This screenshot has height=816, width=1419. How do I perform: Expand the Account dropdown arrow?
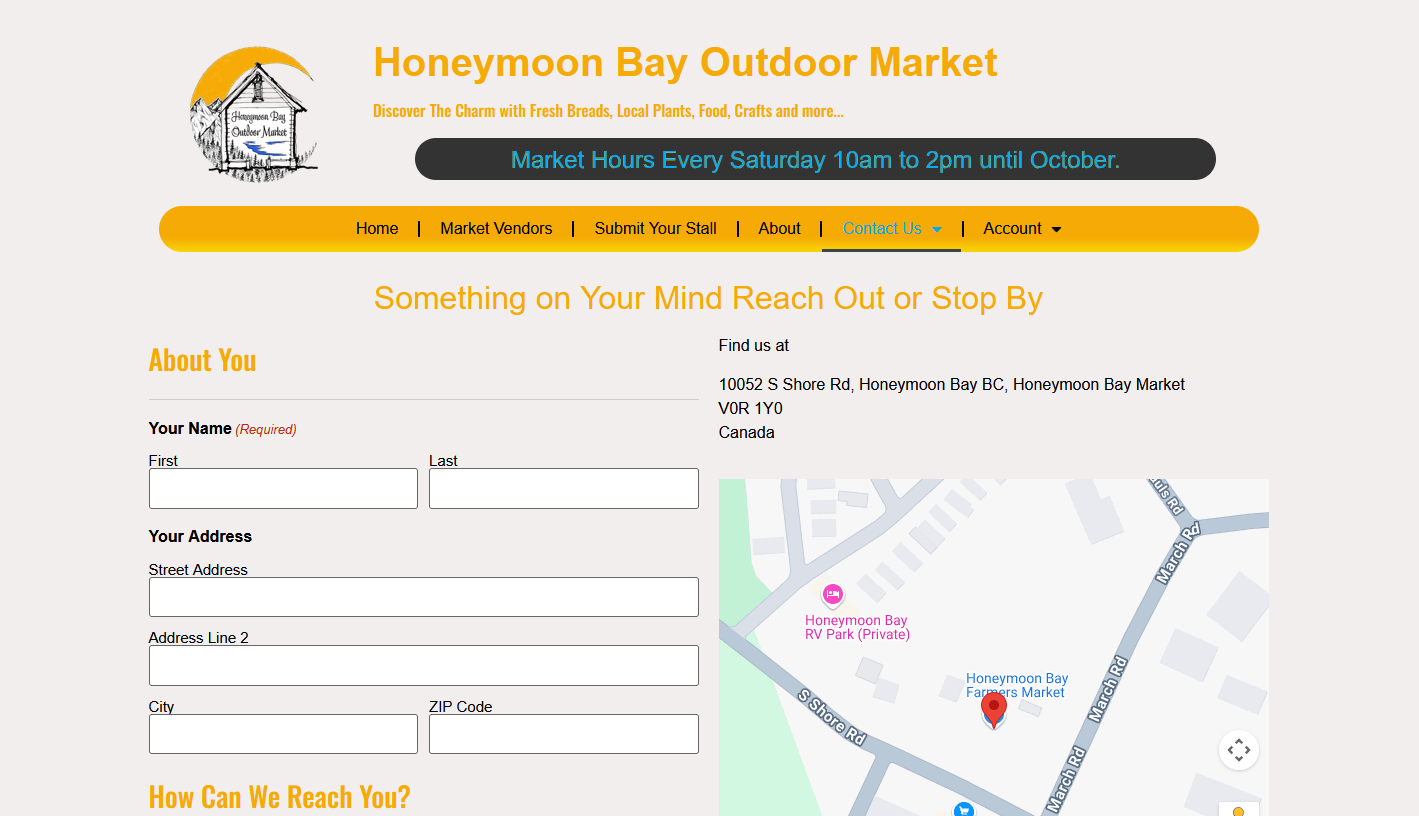coord(1056,229)
